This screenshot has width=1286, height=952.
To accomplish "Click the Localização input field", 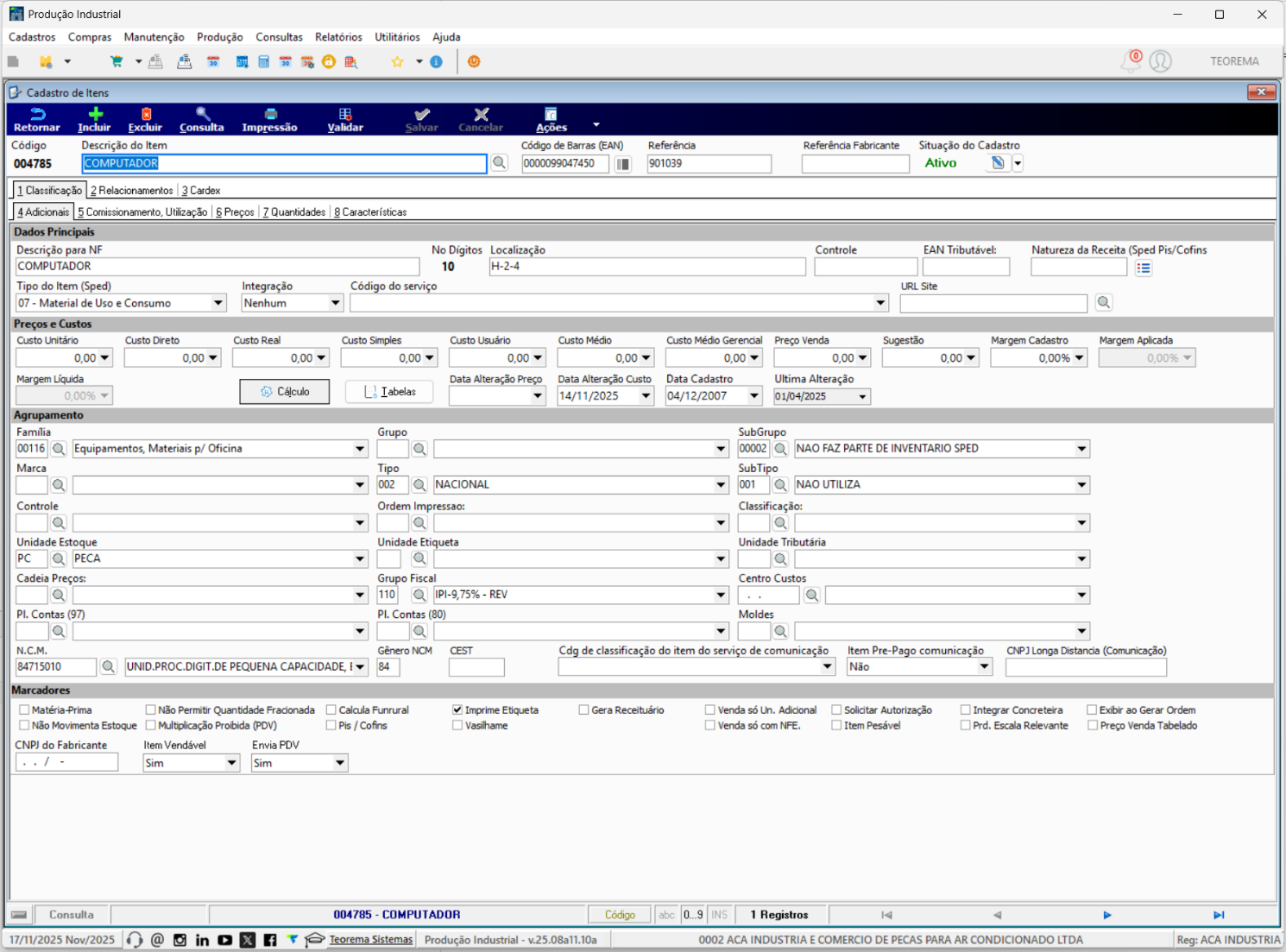I will pyautogui.click(x=647, y=267).
